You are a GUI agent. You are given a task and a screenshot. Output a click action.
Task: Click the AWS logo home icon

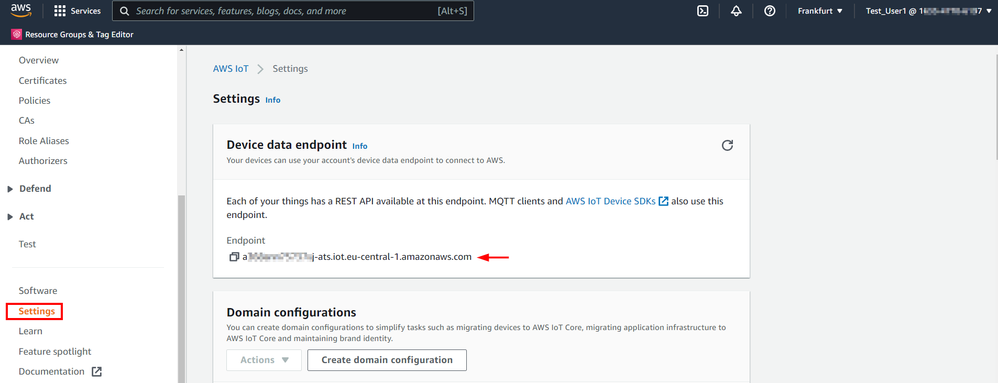[x=22, y=11]
